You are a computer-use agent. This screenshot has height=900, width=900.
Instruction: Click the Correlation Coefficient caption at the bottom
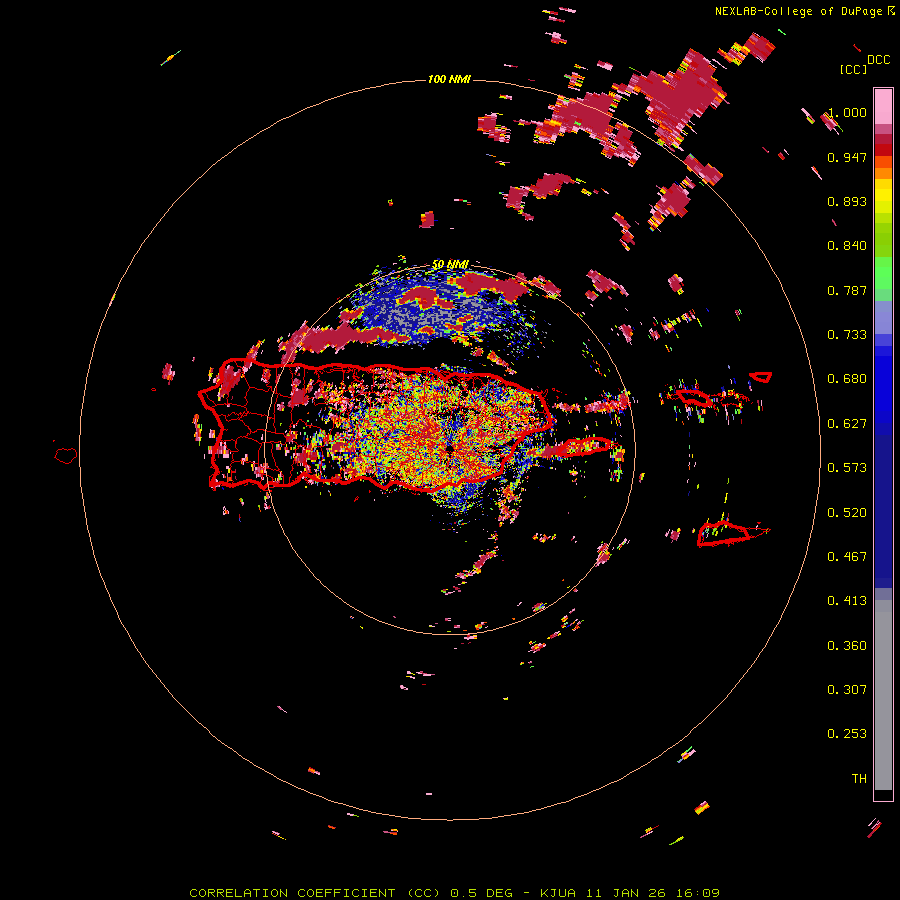454,893
